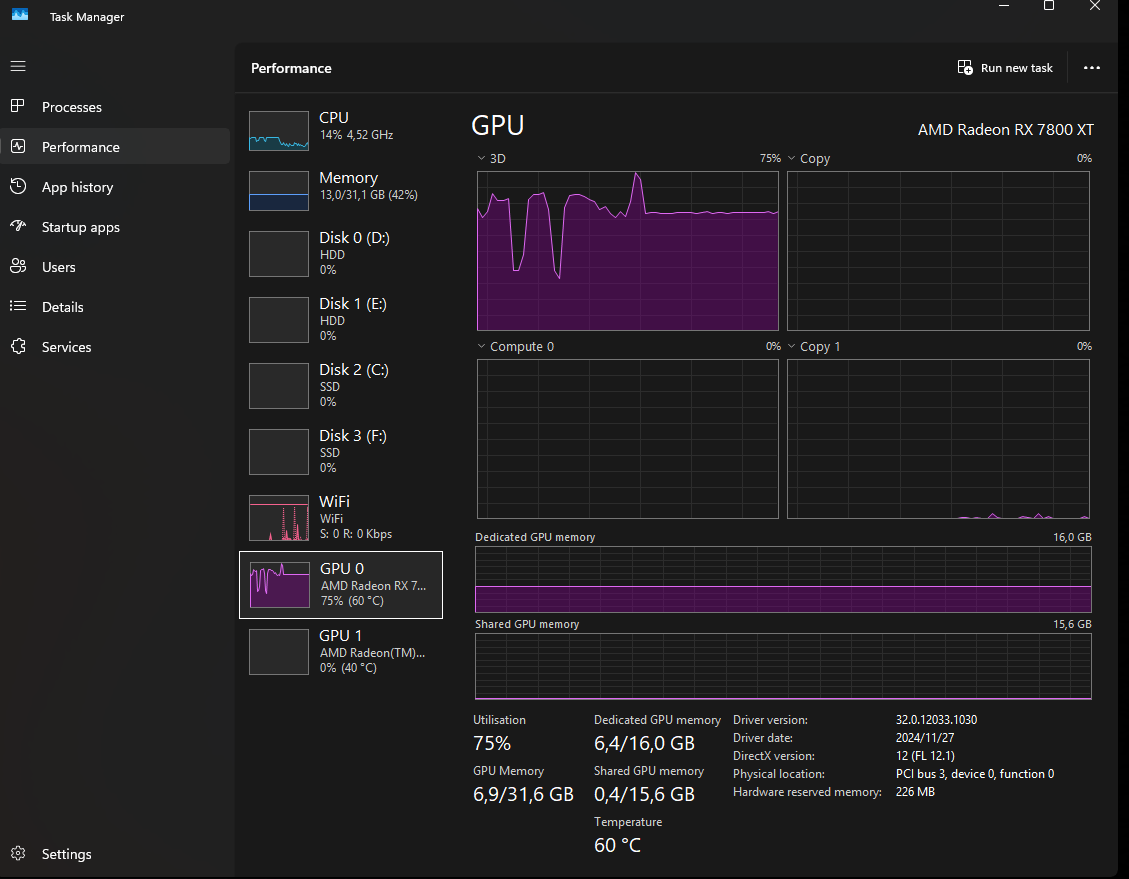Open the 3D engine graph dropdown
Image resolution: width=1129 pixels, height=879 pixels.
(491, 158)
